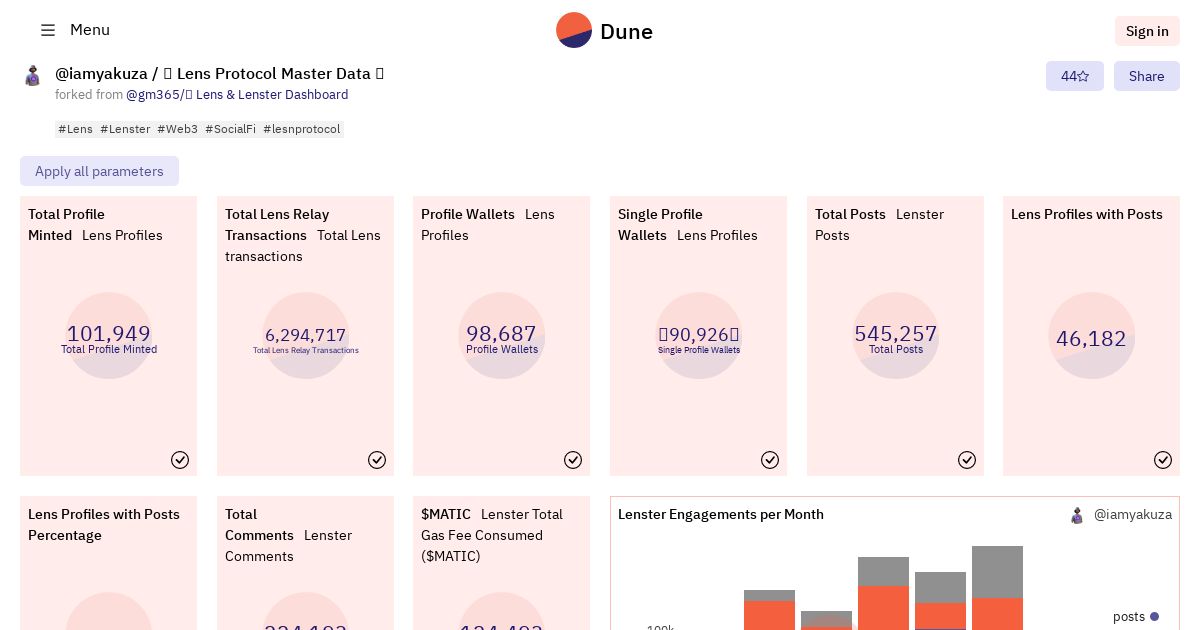
Task: Click Apply all parameters
Action: tap(99, 171)
